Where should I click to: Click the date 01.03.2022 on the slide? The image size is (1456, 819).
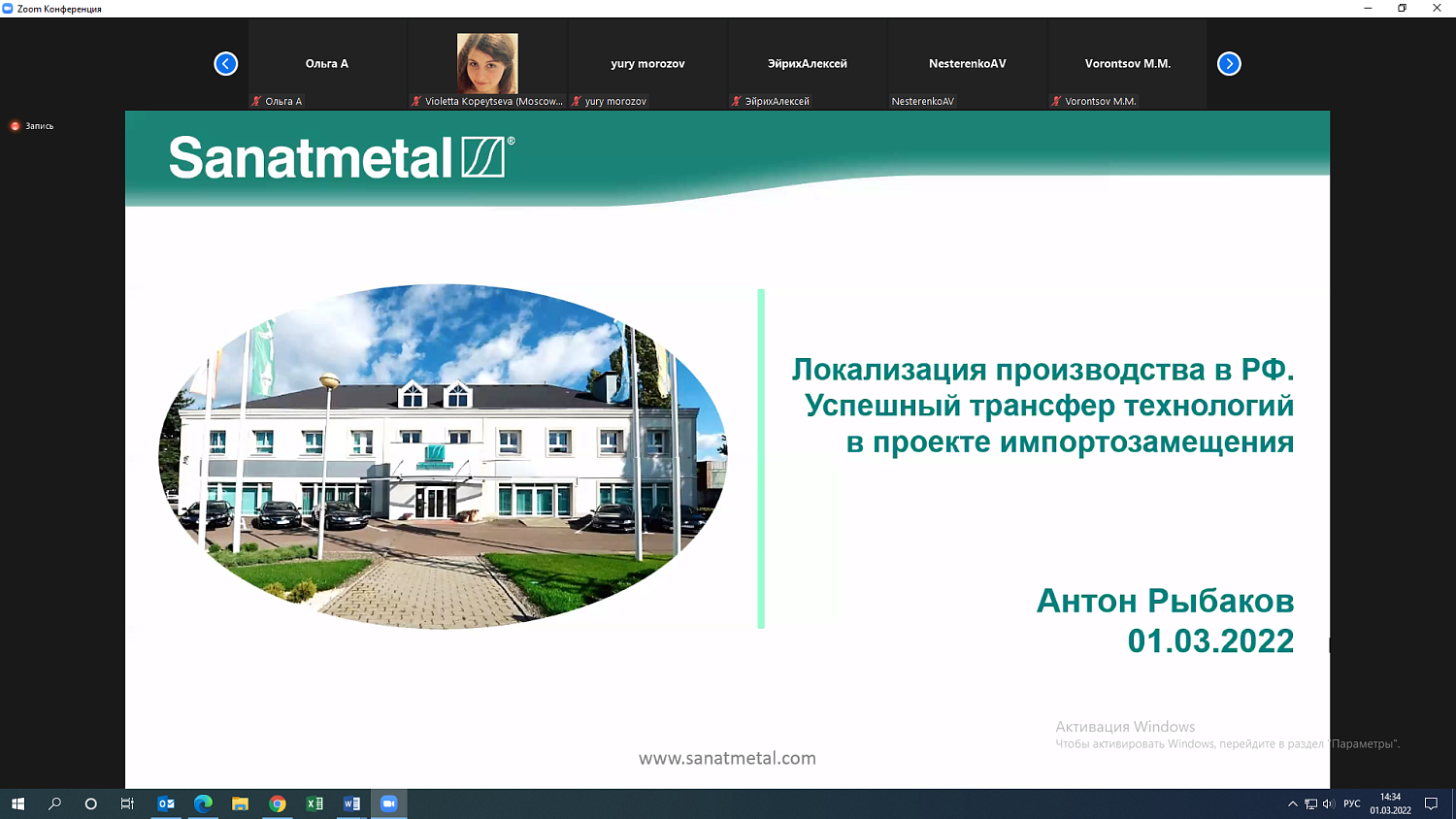[1210, 640]
